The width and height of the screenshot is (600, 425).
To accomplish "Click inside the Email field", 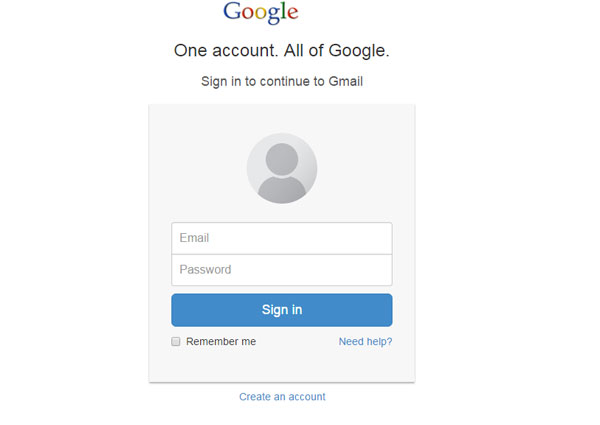I will coord(282,238).
